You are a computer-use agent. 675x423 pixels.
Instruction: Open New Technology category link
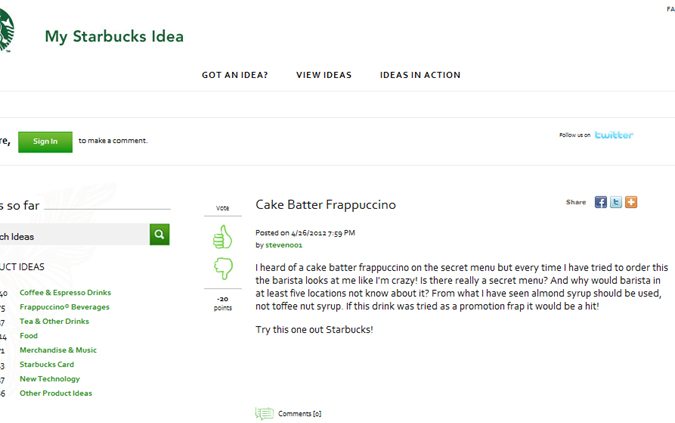50,379
